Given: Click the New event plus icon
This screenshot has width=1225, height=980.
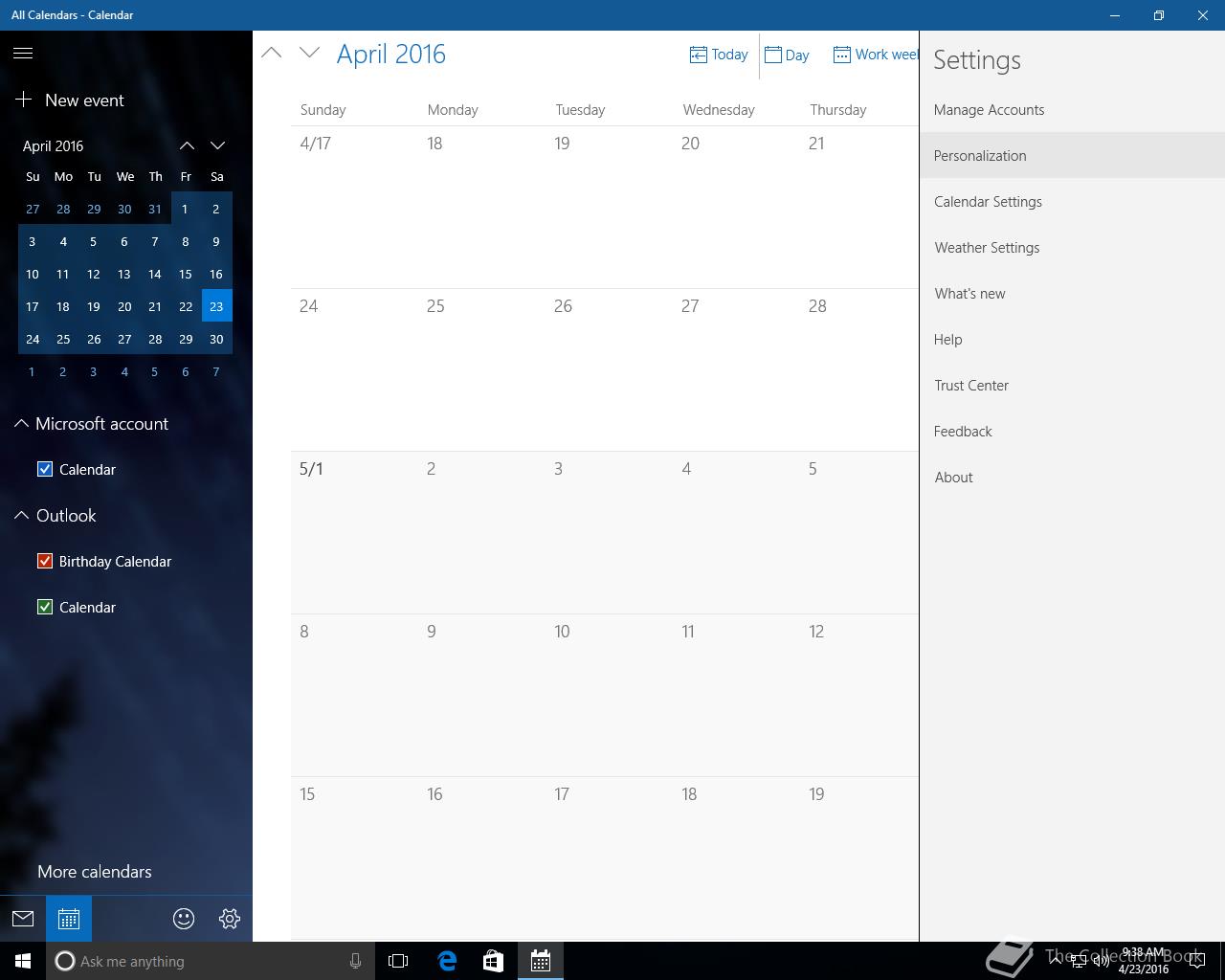Looking at the screenshot, I should pyautogui.click(x=24, y=100).
